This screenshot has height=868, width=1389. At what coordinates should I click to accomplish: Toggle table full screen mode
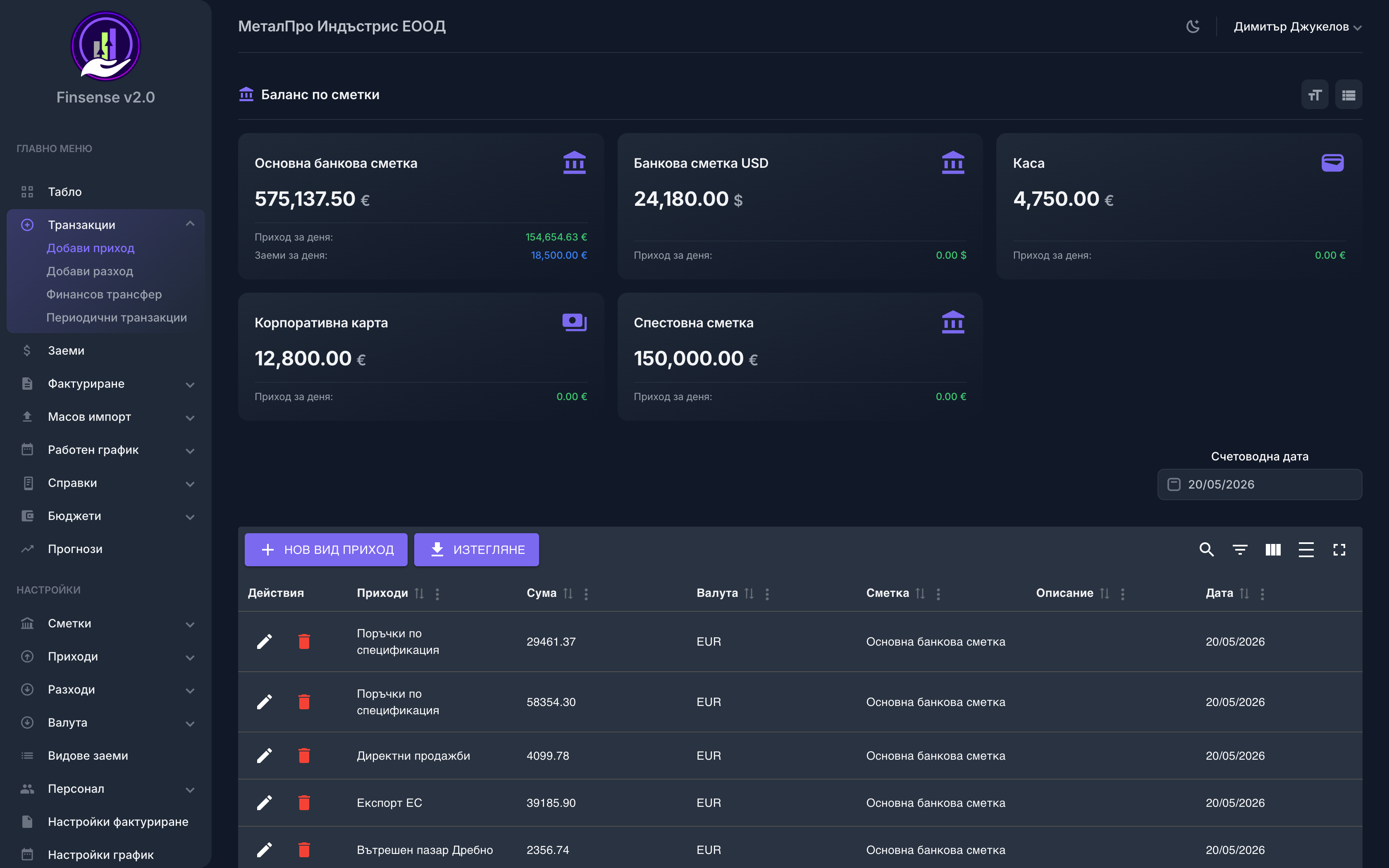(1339, 549)
